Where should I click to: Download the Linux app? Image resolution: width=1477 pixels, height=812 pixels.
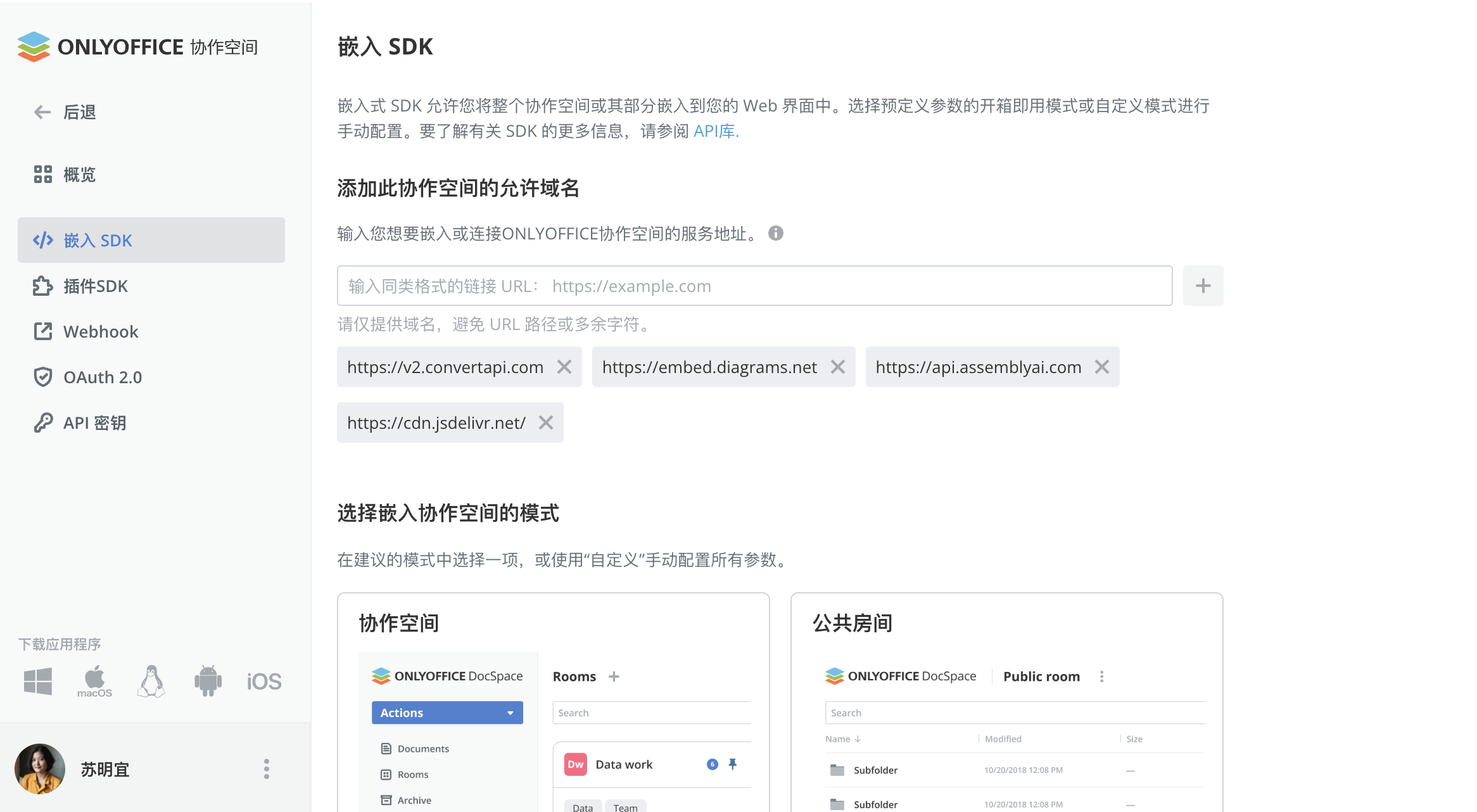click(151, 682)
